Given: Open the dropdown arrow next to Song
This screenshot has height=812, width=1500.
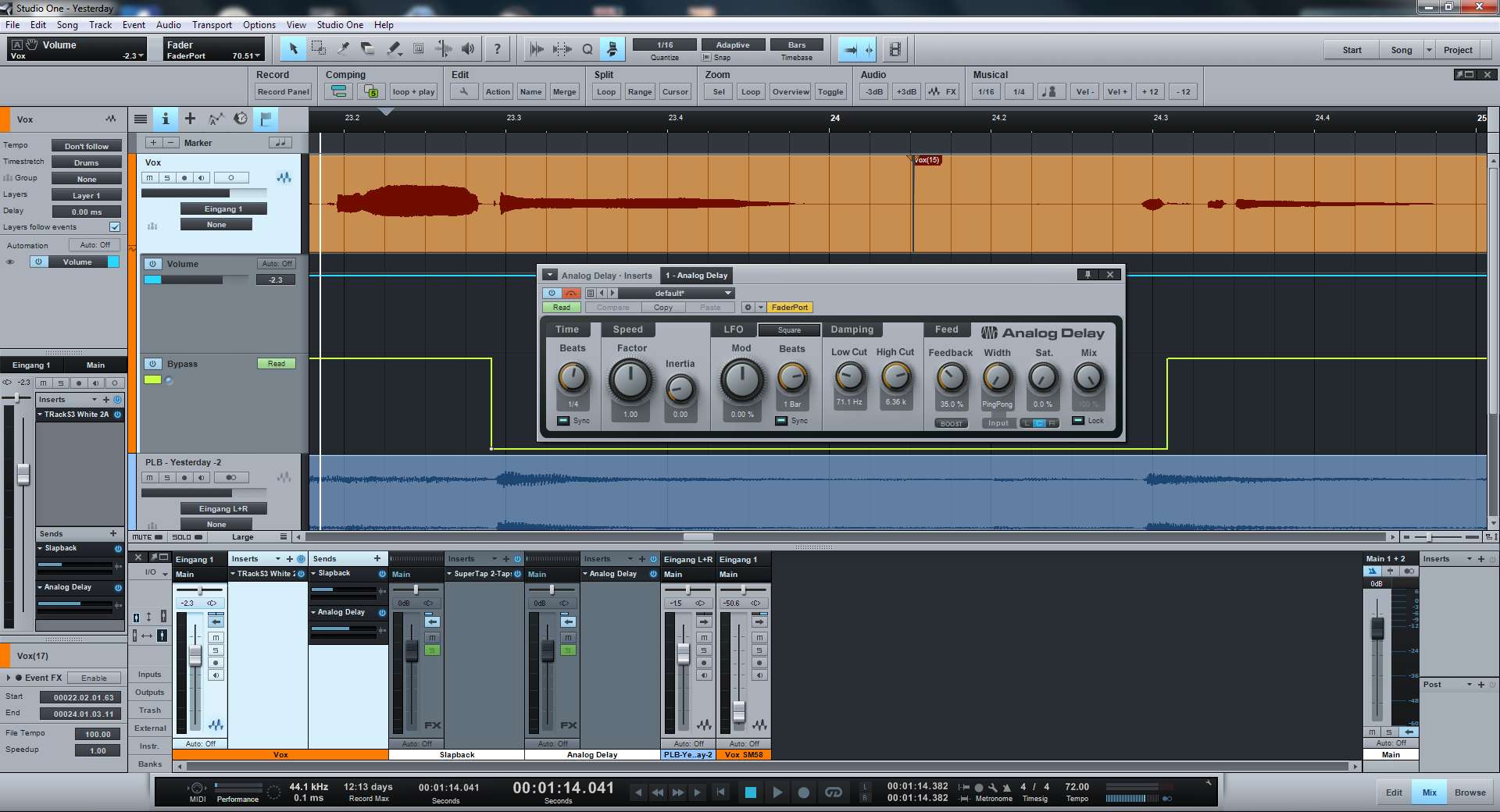Looking at the screenshot, I should pyautogui.click(x=1429, y=49).
